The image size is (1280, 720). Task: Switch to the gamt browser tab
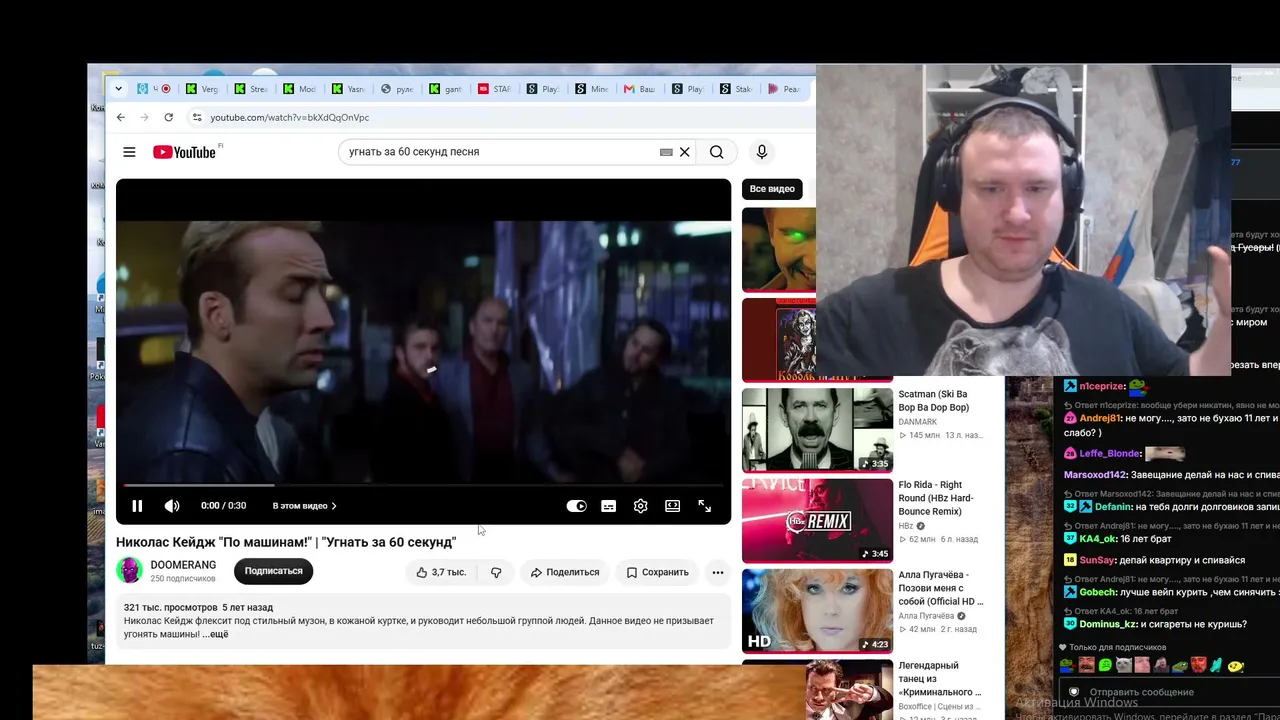click(445, 89)
